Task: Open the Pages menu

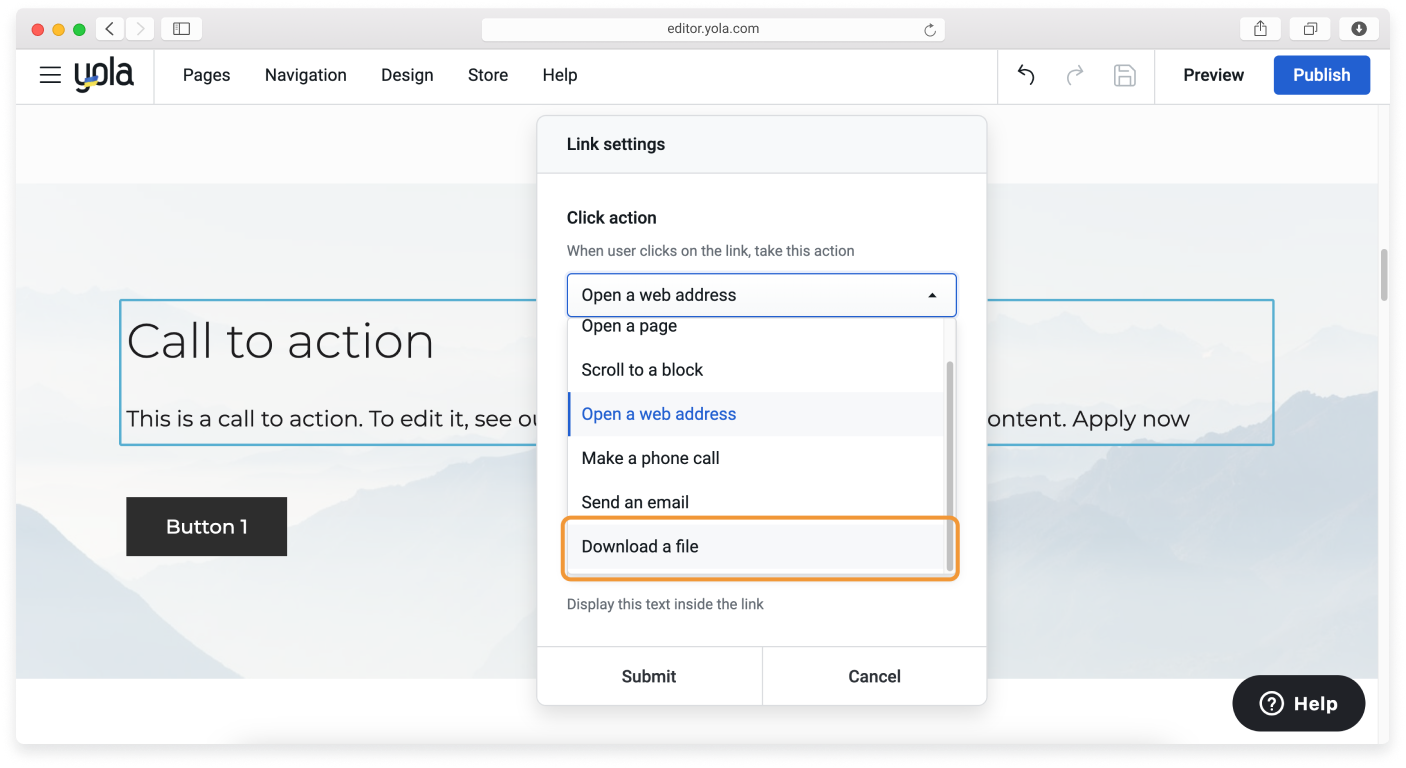Action: point(206,75)
